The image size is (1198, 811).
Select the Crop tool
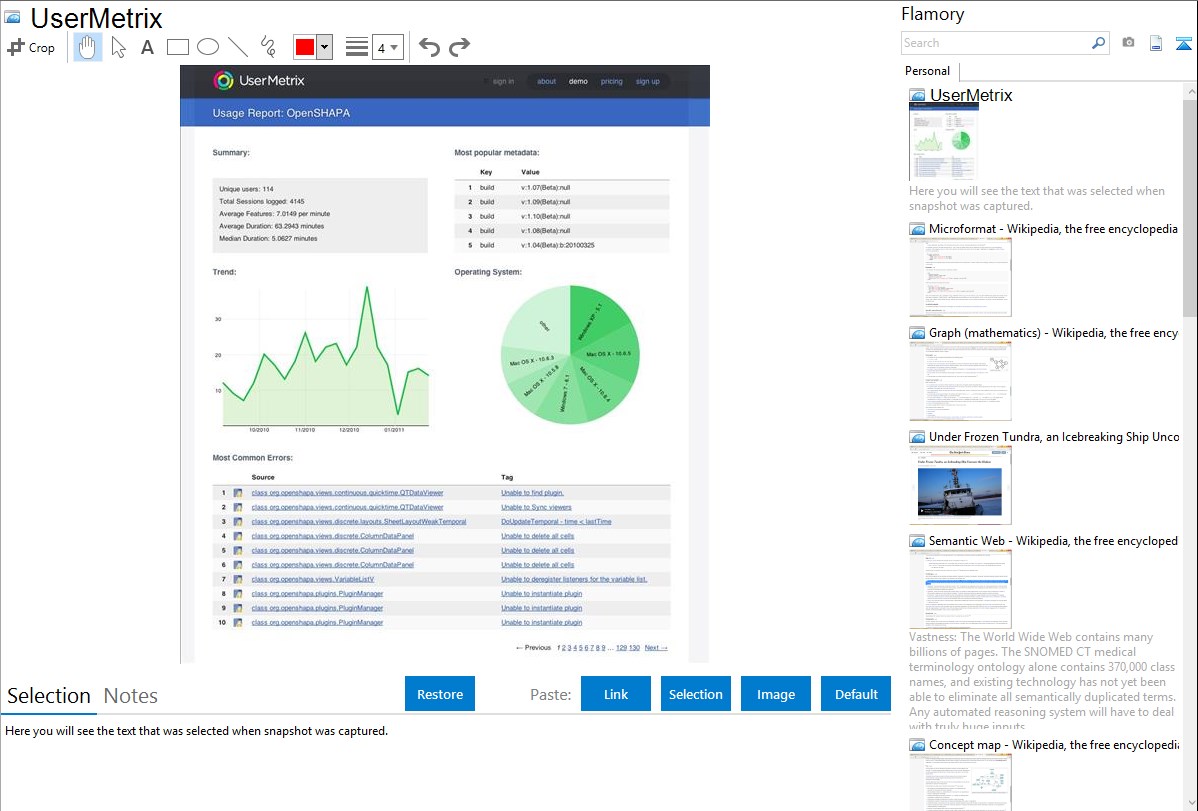point(31,47)
